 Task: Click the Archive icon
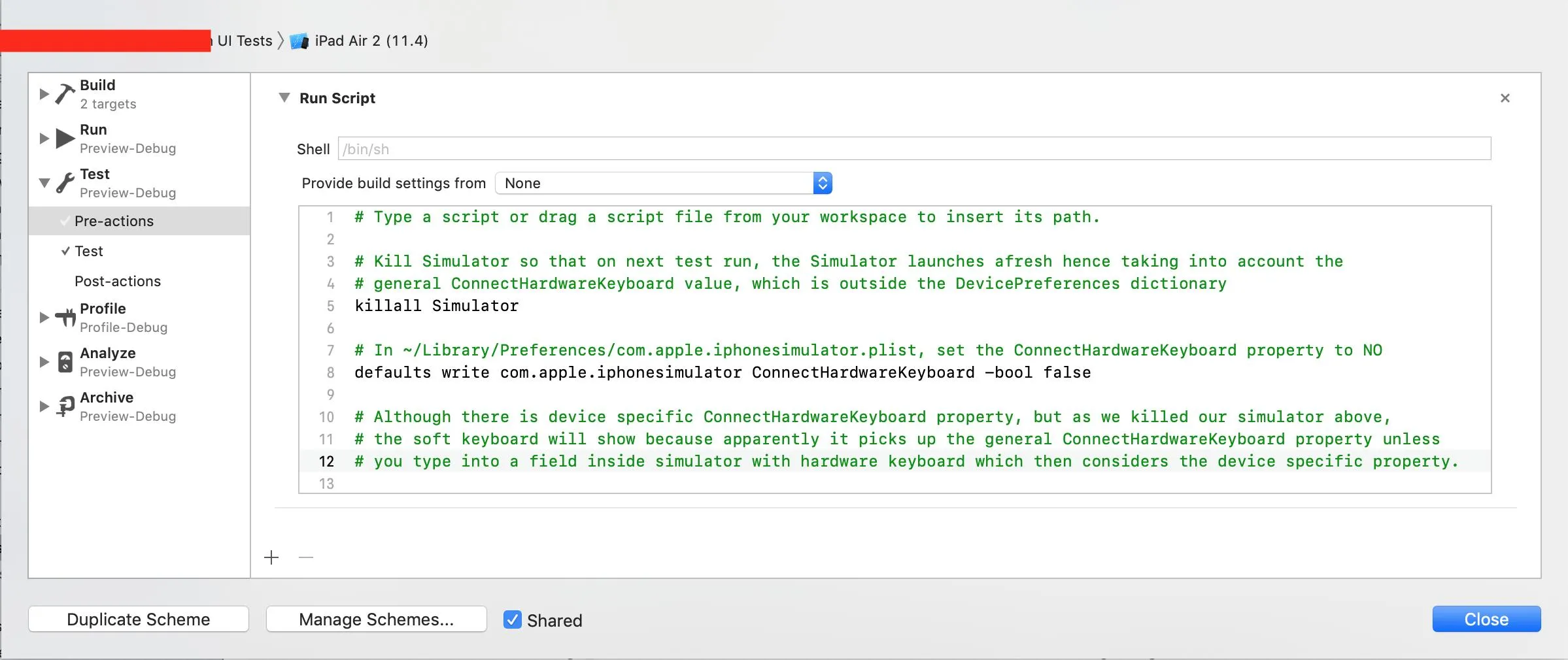[x=65, y=406]
